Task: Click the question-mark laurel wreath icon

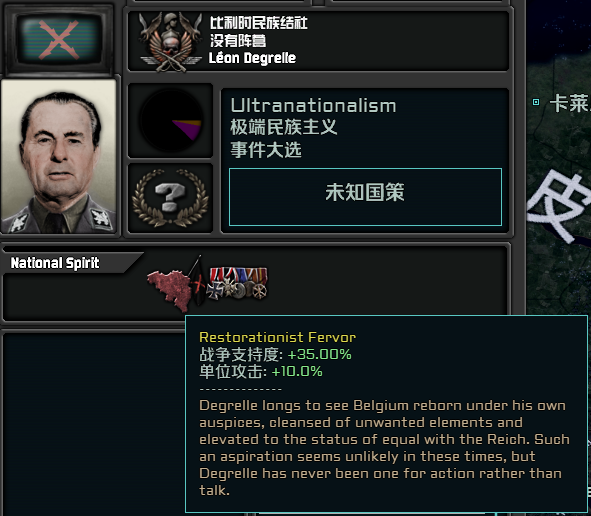Action: (x=170, y=198)
